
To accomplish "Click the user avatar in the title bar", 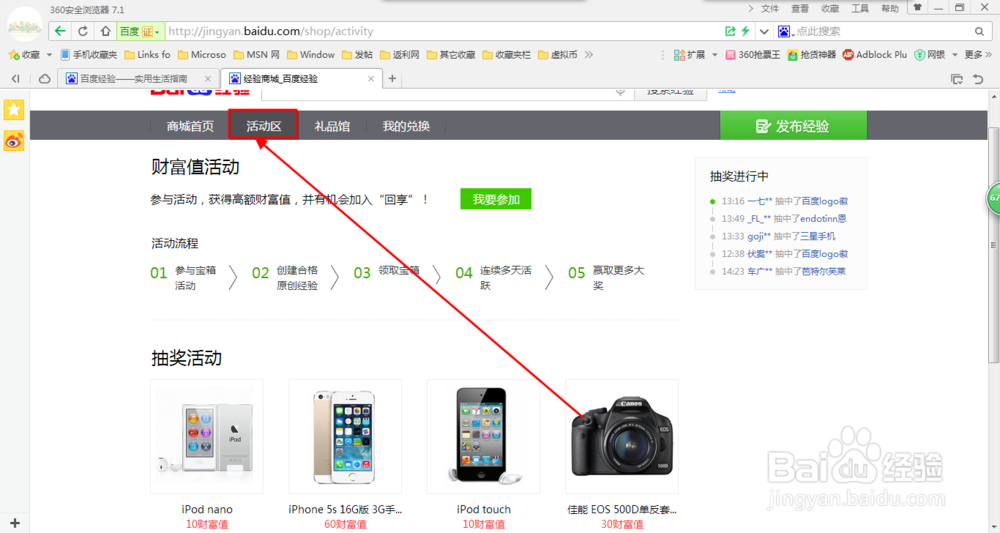I will 25,25.
